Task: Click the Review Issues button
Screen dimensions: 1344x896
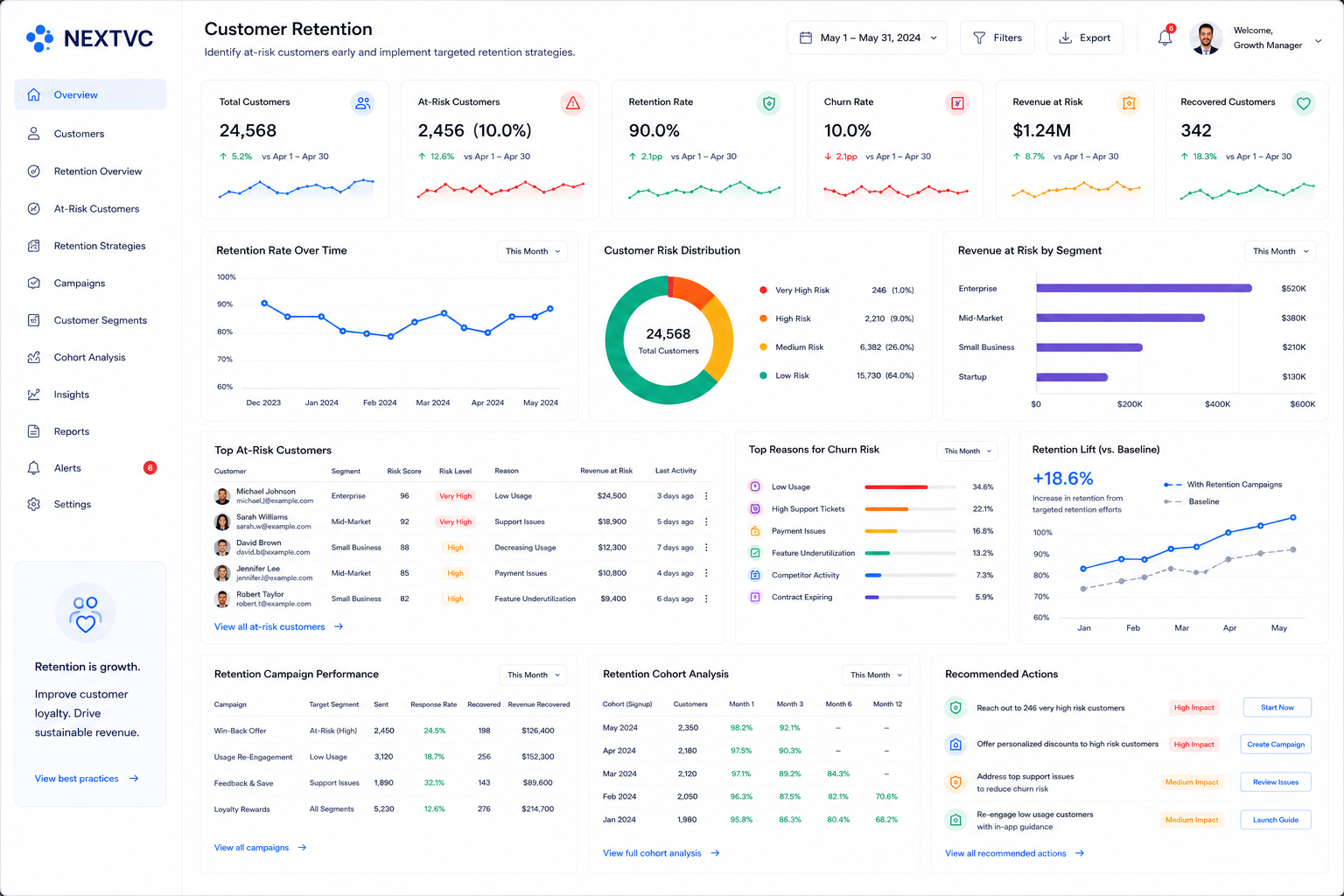Action: tap(1276, 782)
